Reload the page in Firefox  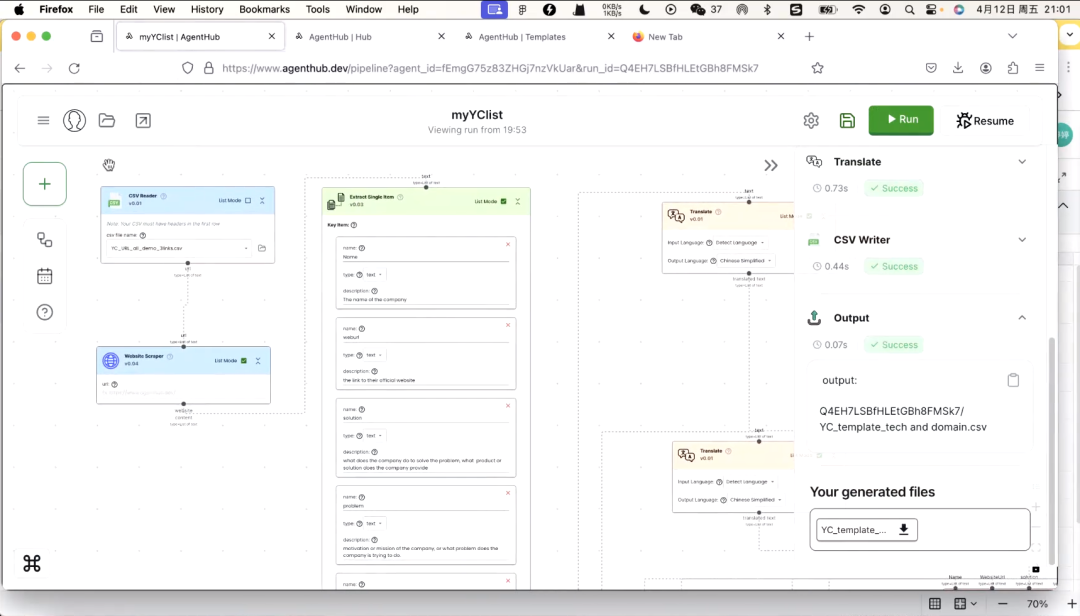point(74,68)
